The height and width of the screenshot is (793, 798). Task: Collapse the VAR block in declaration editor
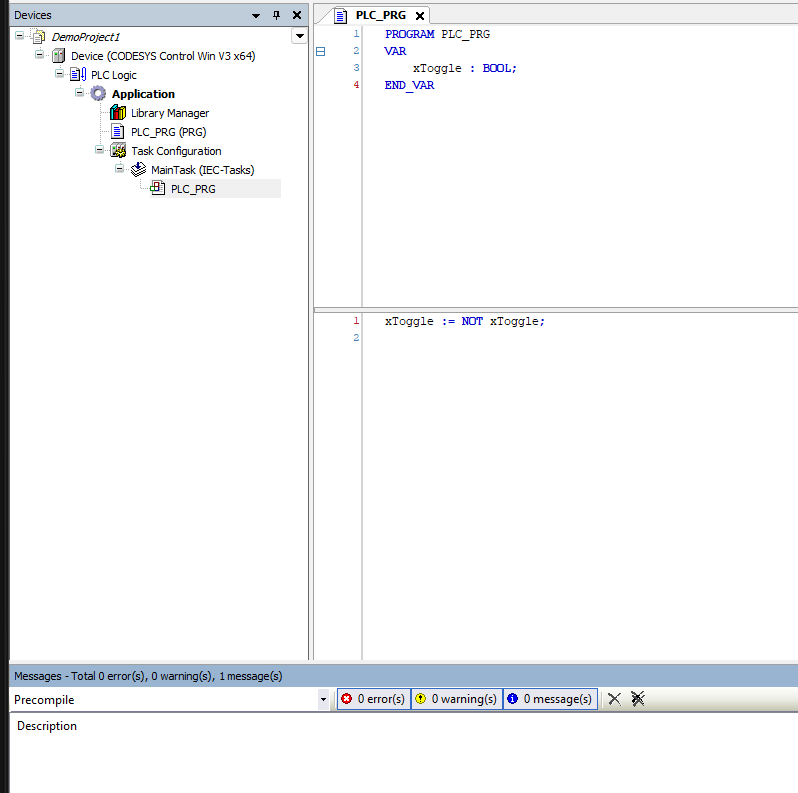pos(321,51)
